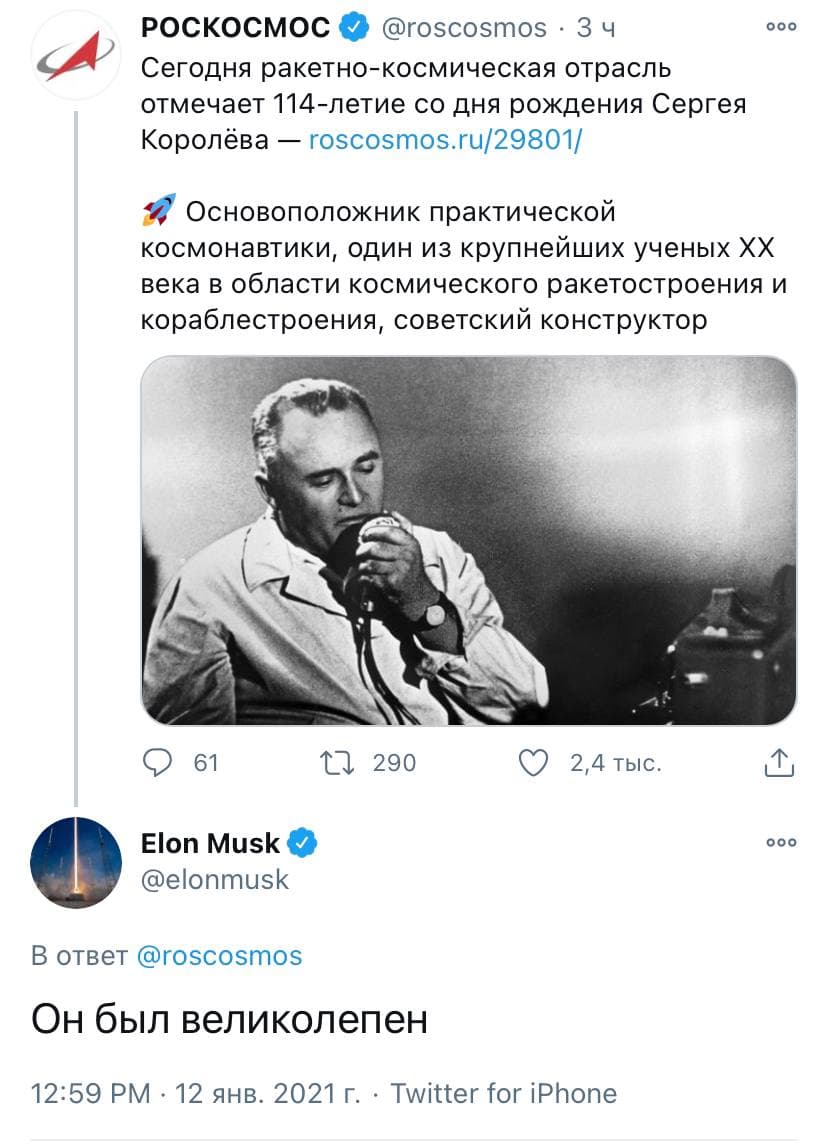
Task: Open the roscosmos.ru/29801/ link
Action: tap(445, 140)
